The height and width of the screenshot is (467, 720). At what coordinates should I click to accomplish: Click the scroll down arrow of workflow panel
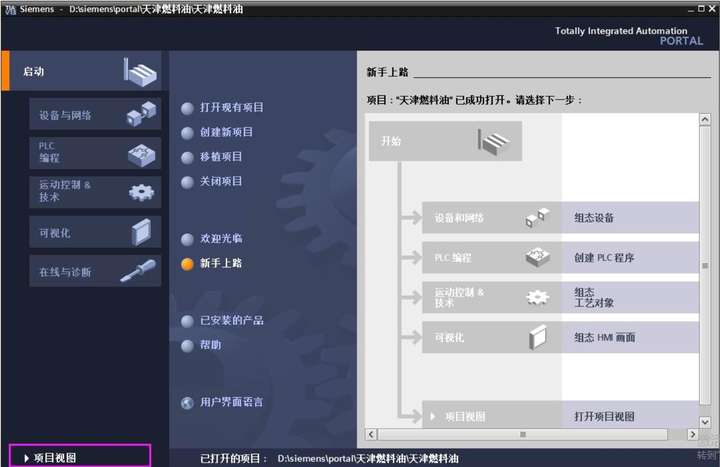705,421
